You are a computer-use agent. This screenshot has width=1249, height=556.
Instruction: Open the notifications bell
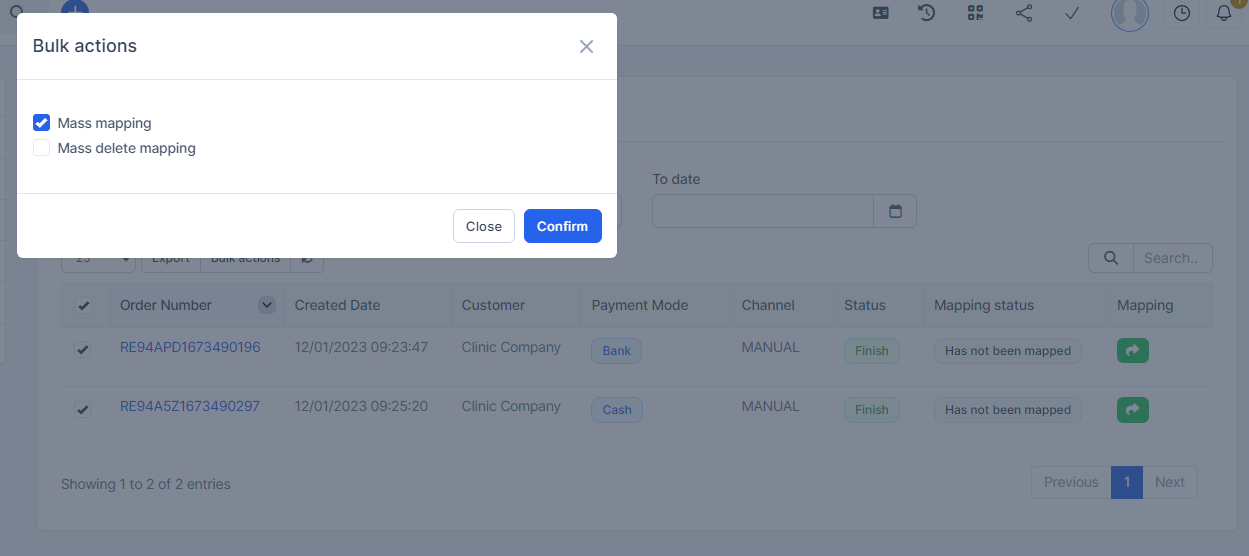(1224, 13)
